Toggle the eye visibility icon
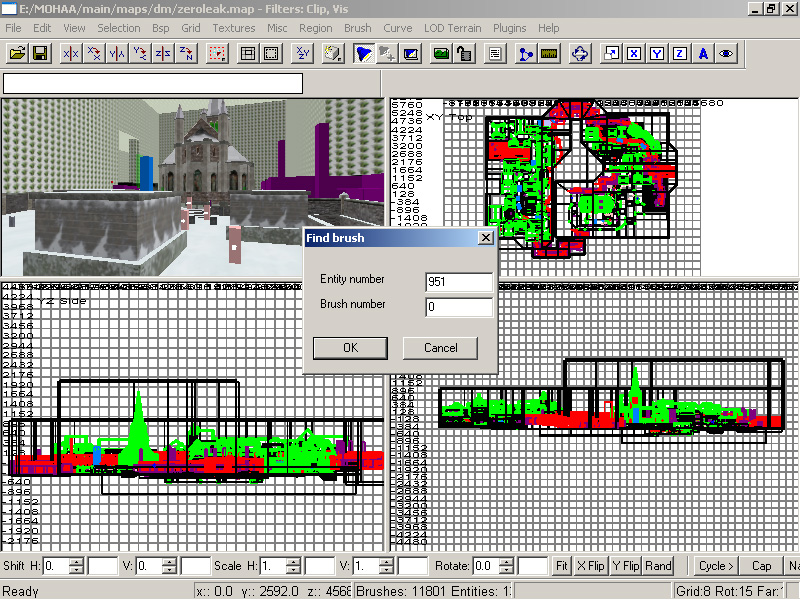This screenshot has width=800, height=600. [x=726, y=53]
